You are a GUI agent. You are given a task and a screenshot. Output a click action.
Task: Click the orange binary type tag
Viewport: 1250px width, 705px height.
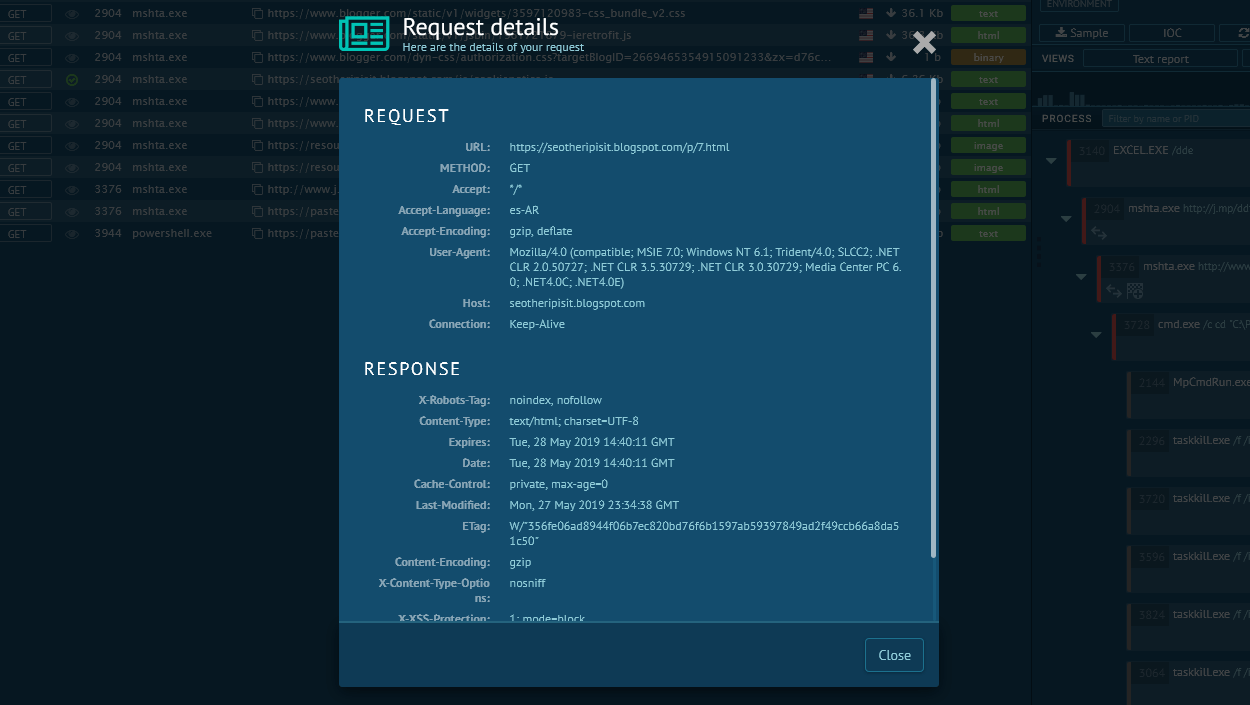coord(988,58)
